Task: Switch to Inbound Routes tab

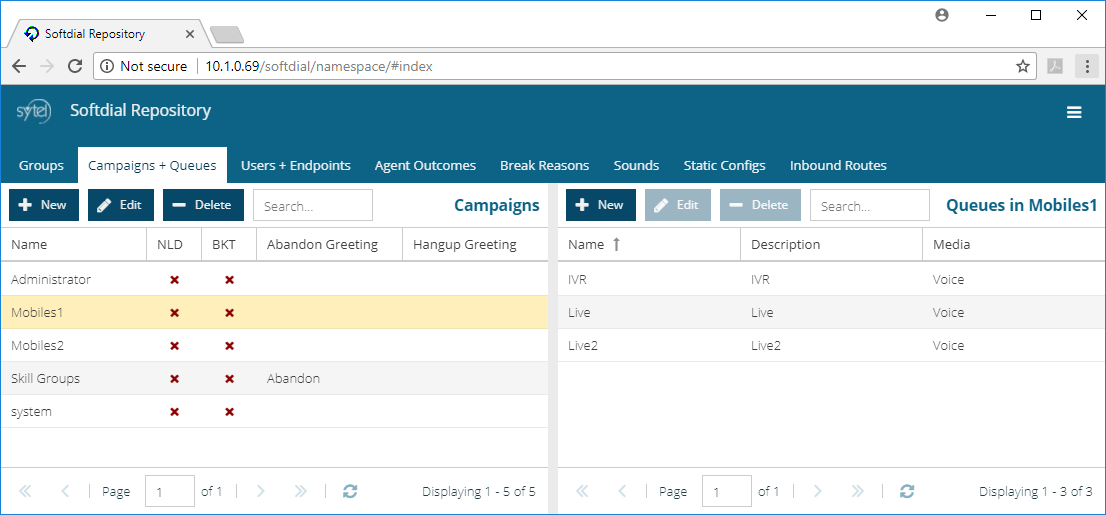Action: (x=838, y=166)
